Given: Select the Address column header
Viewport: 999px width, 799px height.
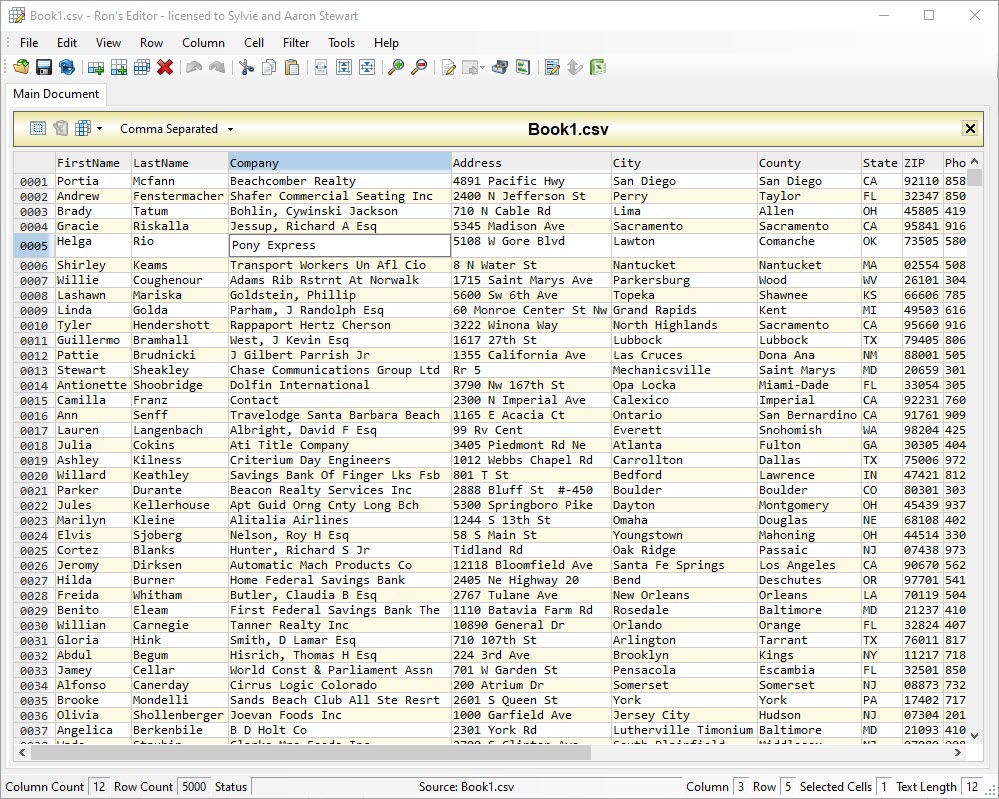Looking at the screenshot, I should pos(531,162).
